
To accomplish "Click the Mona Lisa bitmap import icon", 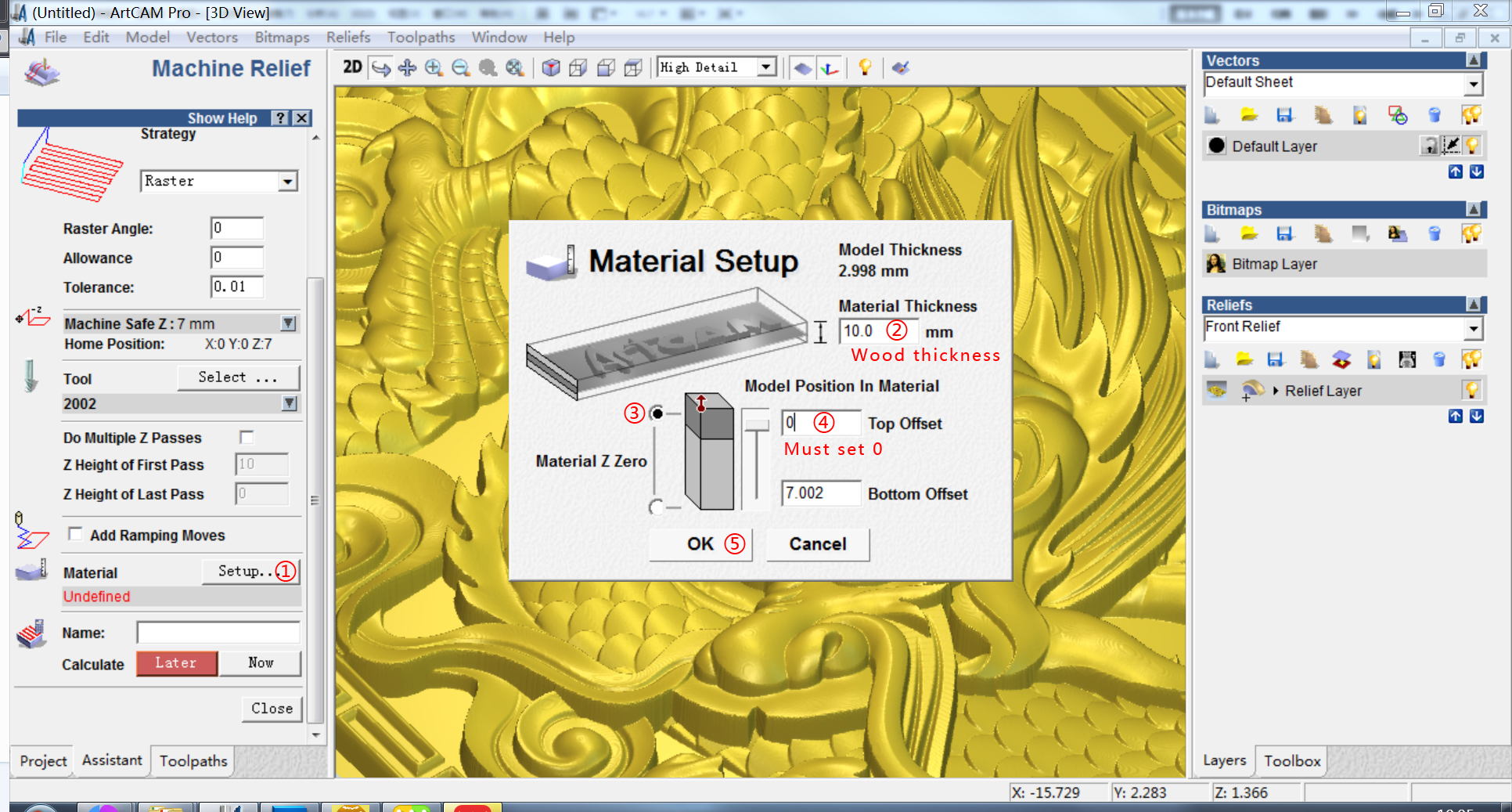I will (1397, 233).
